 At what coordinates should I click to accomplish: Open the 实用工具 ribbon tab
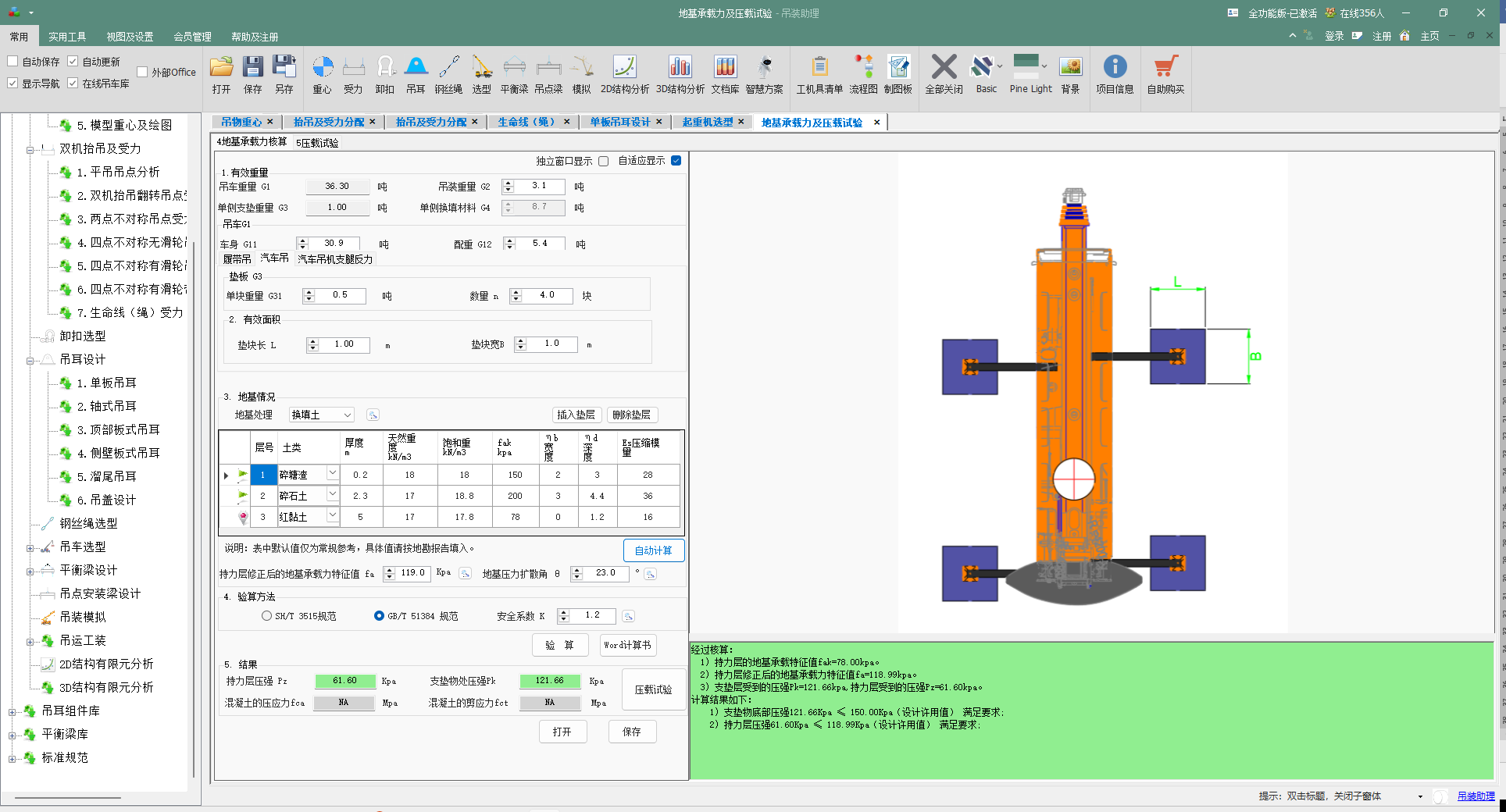[x=67, y=37]
